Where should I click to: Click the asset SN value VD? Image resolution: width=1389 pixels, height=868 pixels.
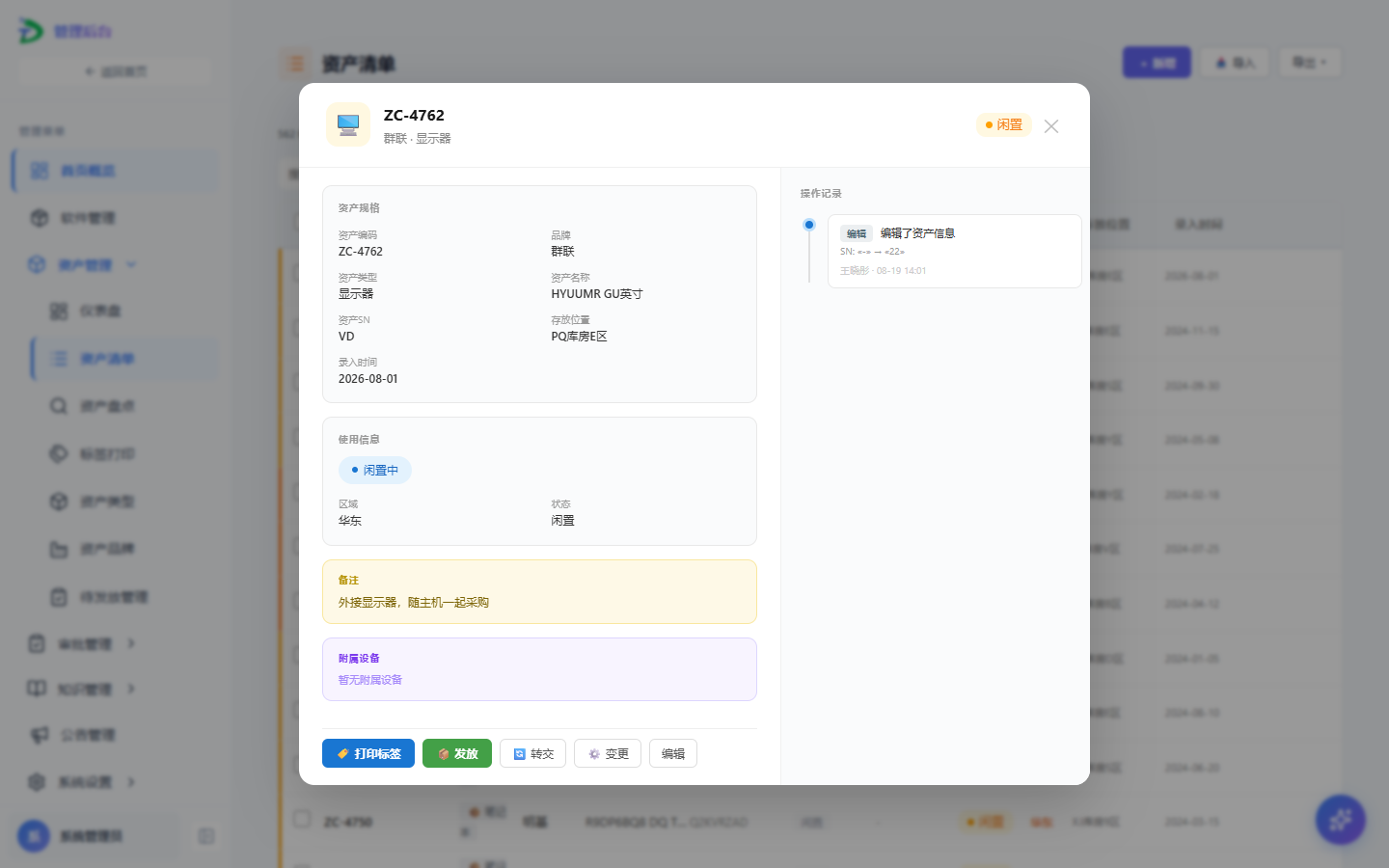(346, 336)
